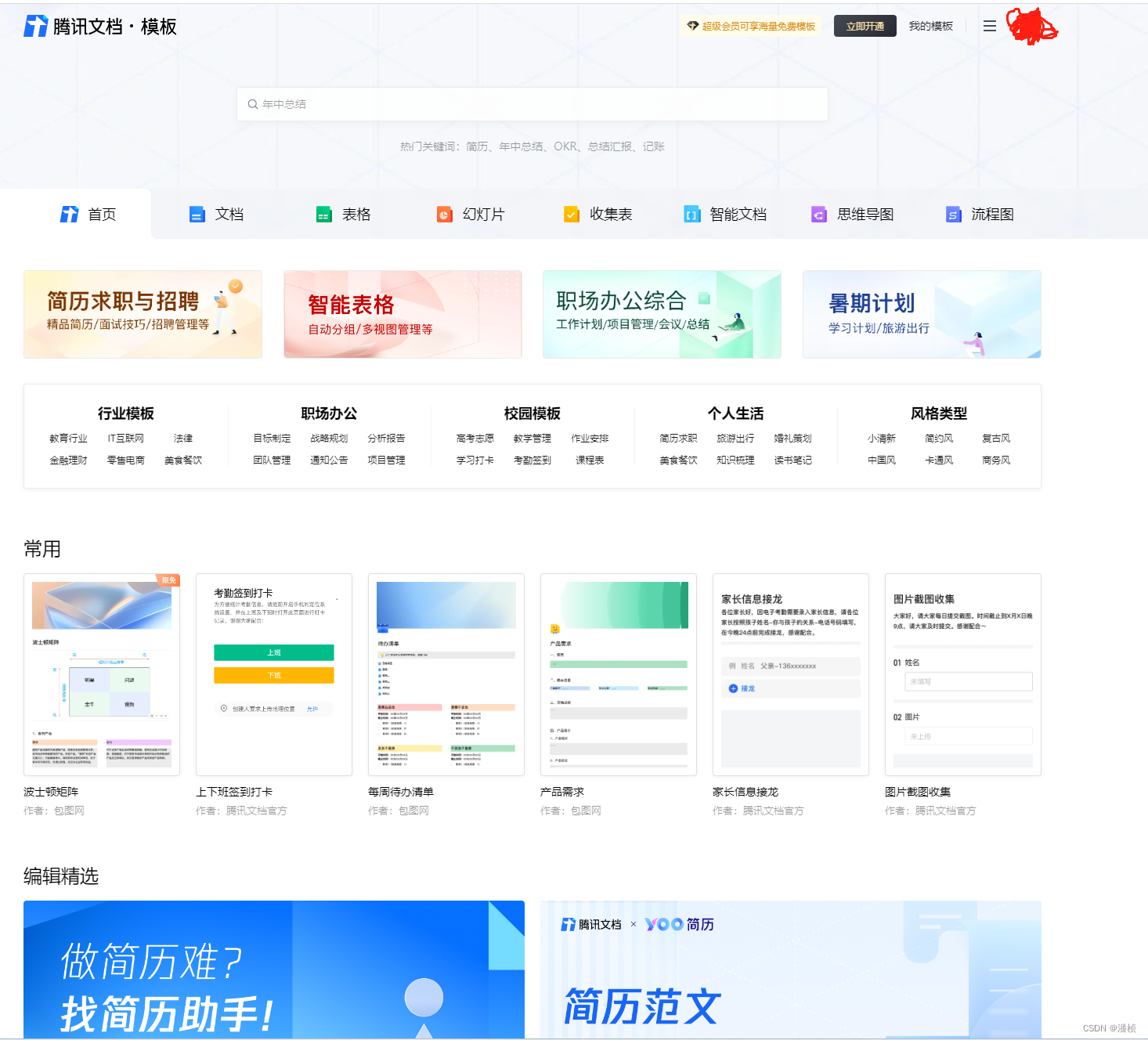1148x1040 pixels.
Task: Select category IT互联网
Action: pos(126,439)
